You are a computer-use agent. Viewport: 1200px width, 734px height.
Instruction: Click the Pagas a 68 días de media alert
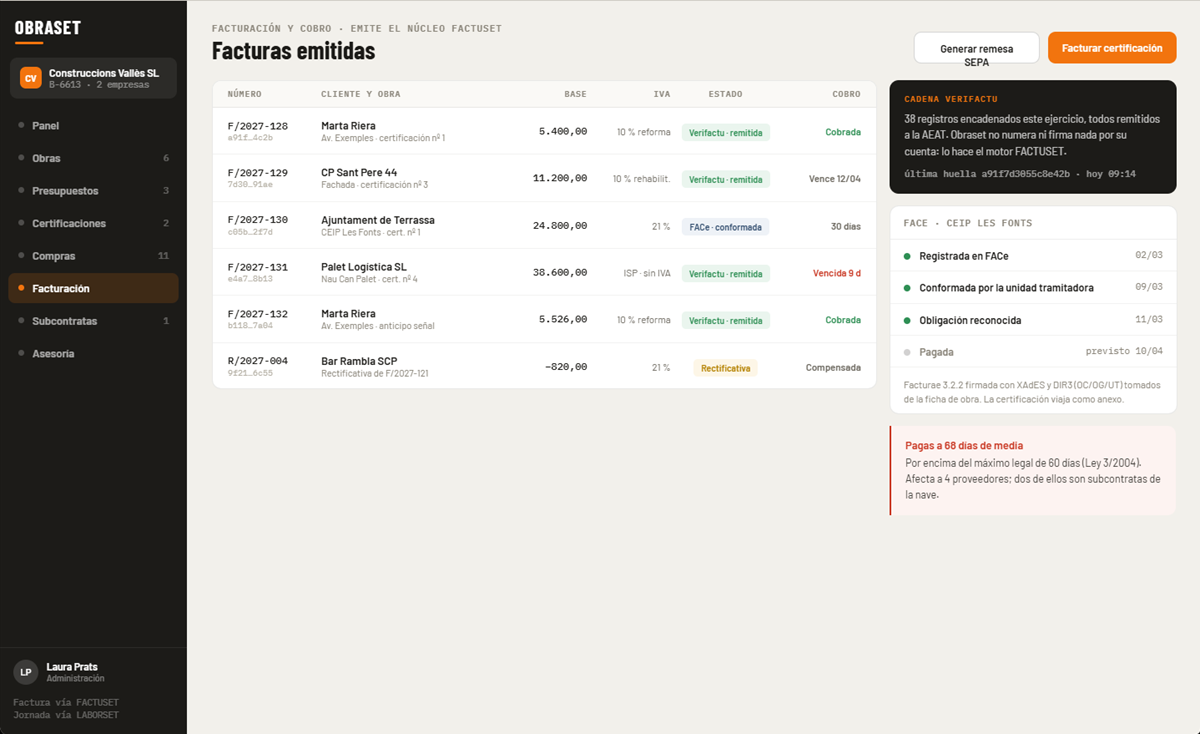point(1033,470)
